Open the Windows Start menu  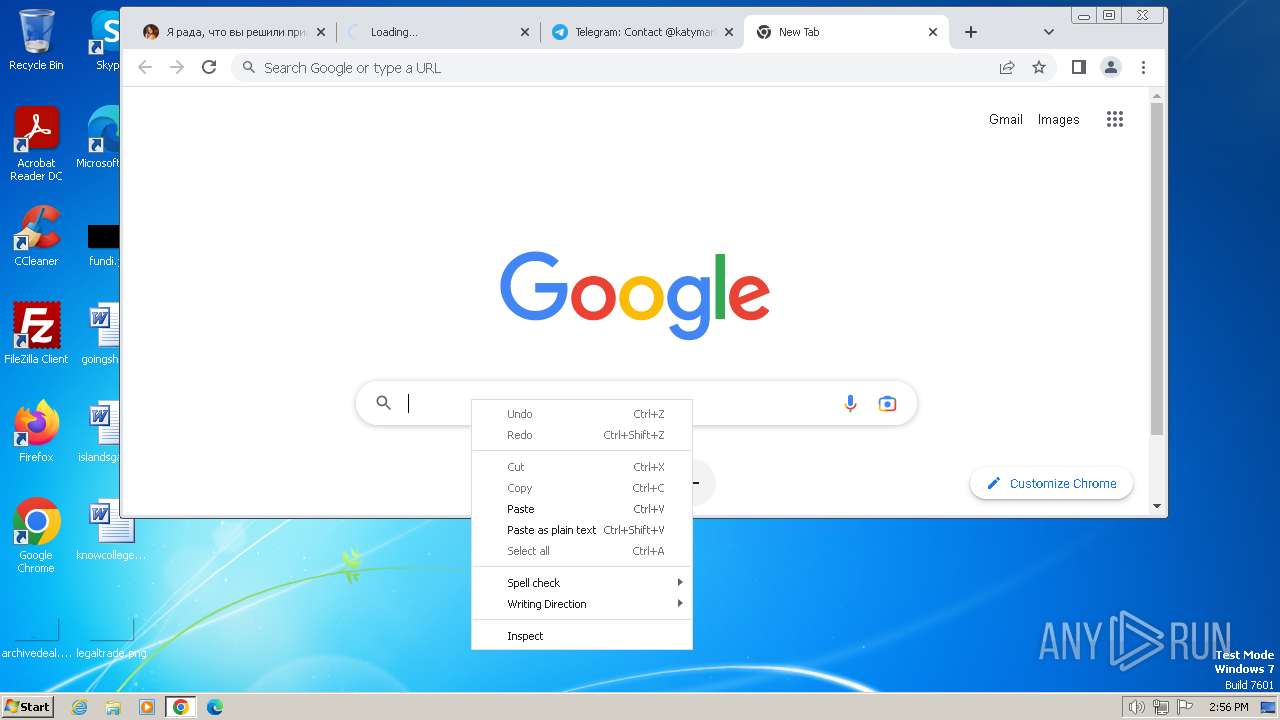click(27, 706)
